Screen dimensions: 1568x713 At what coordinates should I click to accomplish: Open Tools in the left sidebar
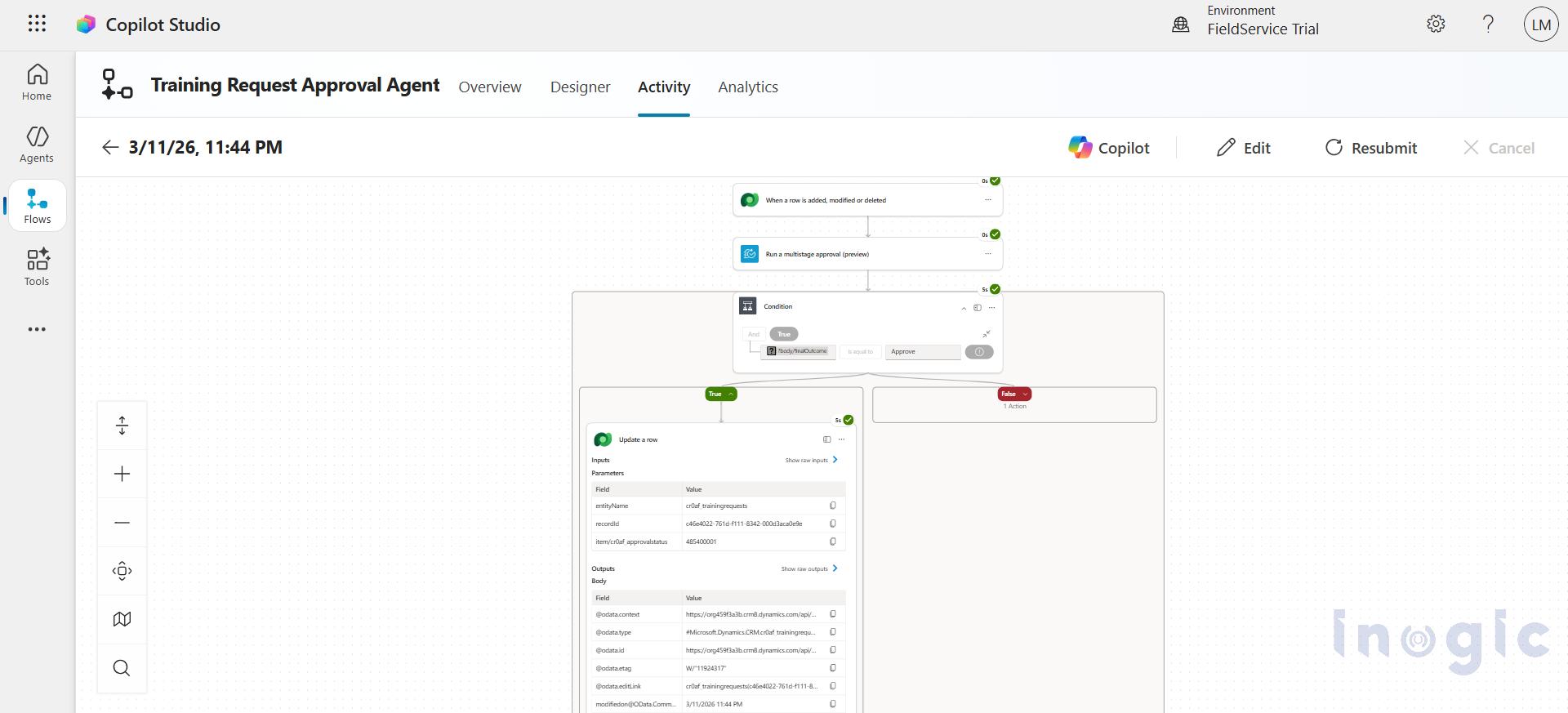click(x=37, y=267)
